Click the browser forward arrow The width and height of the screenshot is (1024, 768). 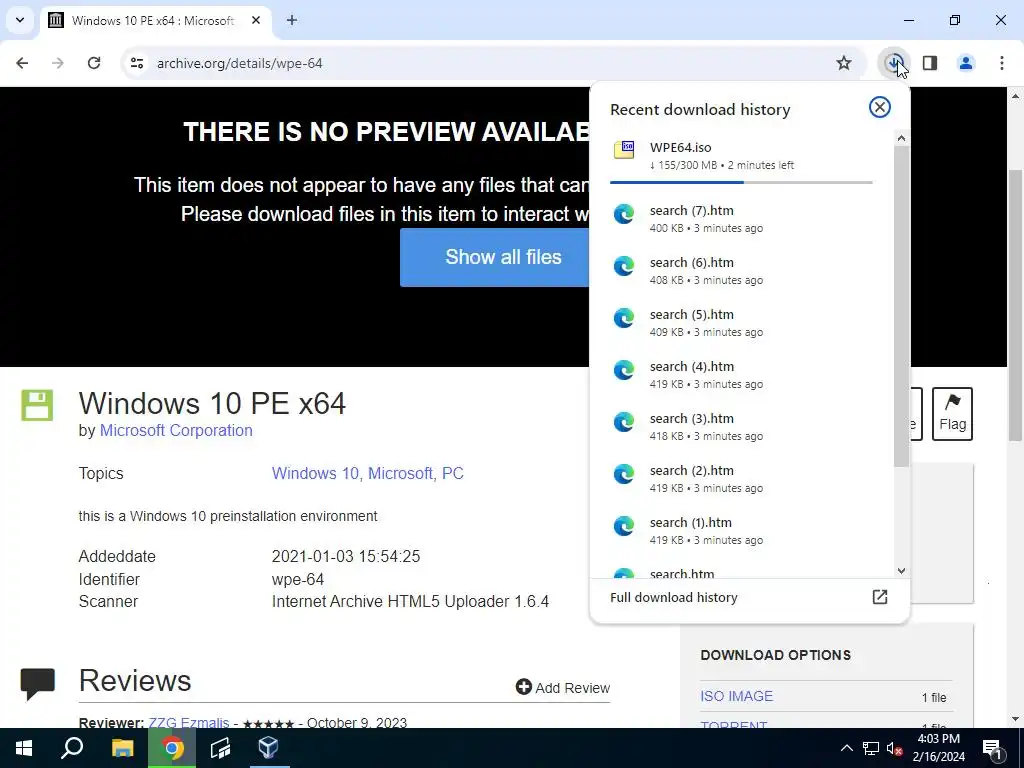(x=58, y=63)
